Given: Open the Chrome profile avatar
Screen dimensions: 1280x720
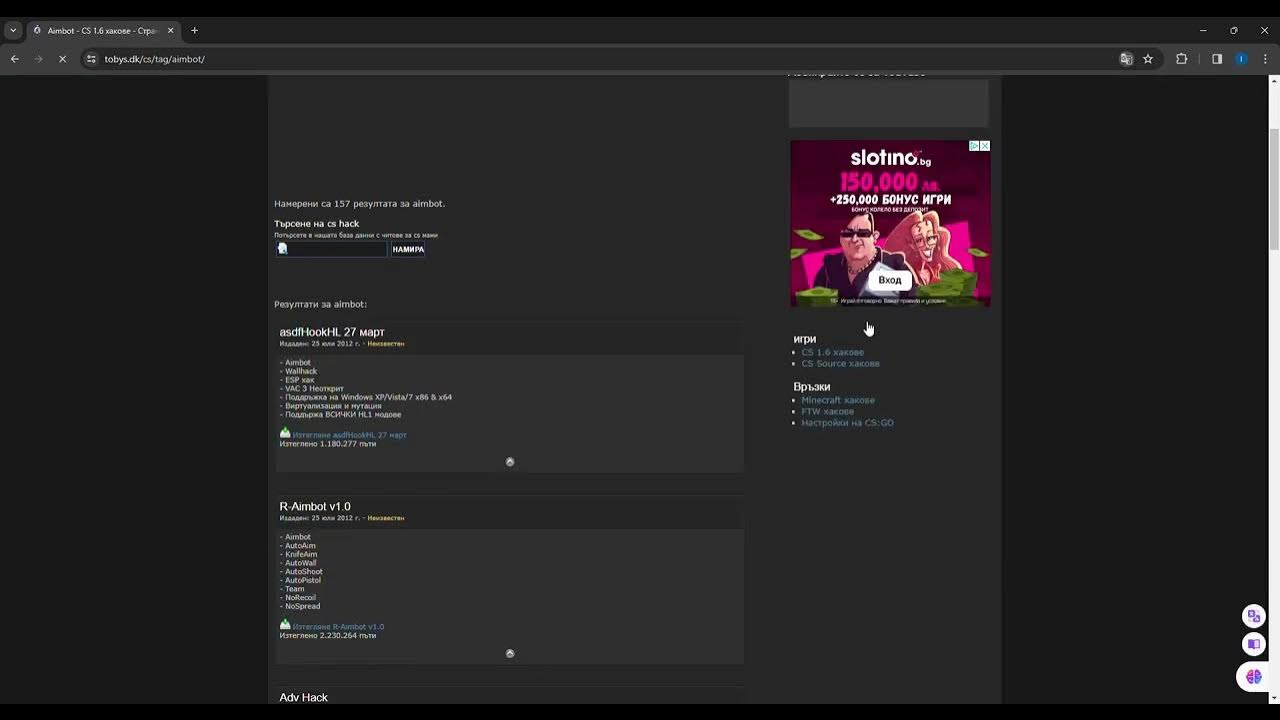Looking at the screenshot, I should tap(1241, 59).
